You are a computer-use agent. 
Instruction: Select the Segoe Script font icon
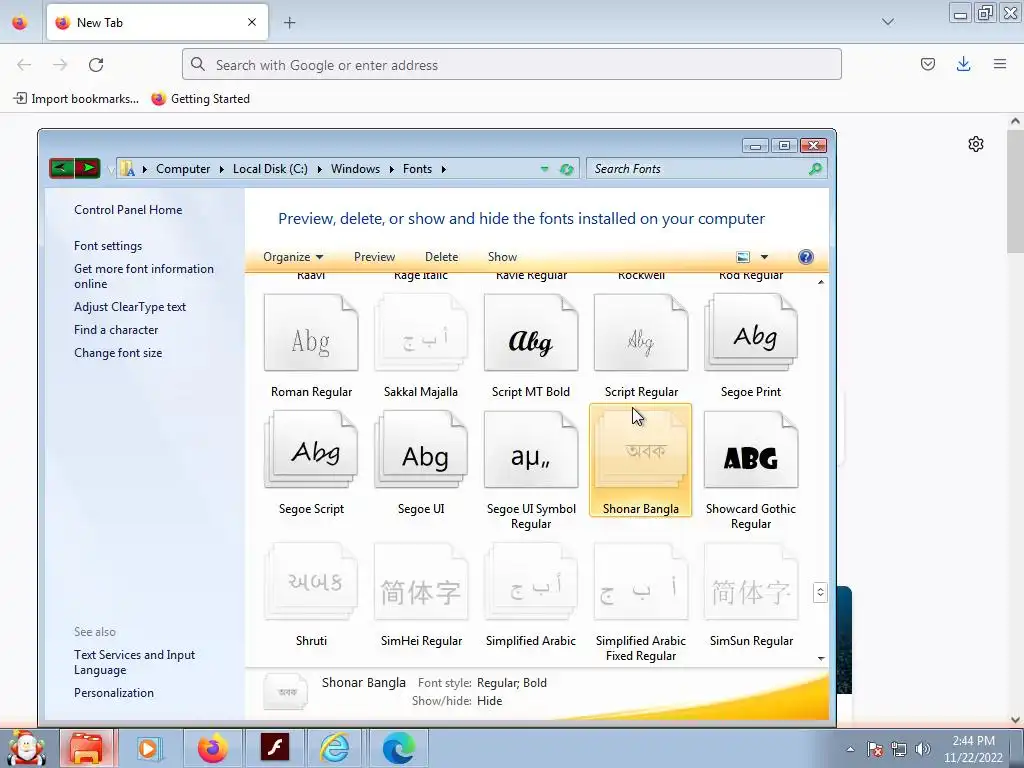point(311,450)
